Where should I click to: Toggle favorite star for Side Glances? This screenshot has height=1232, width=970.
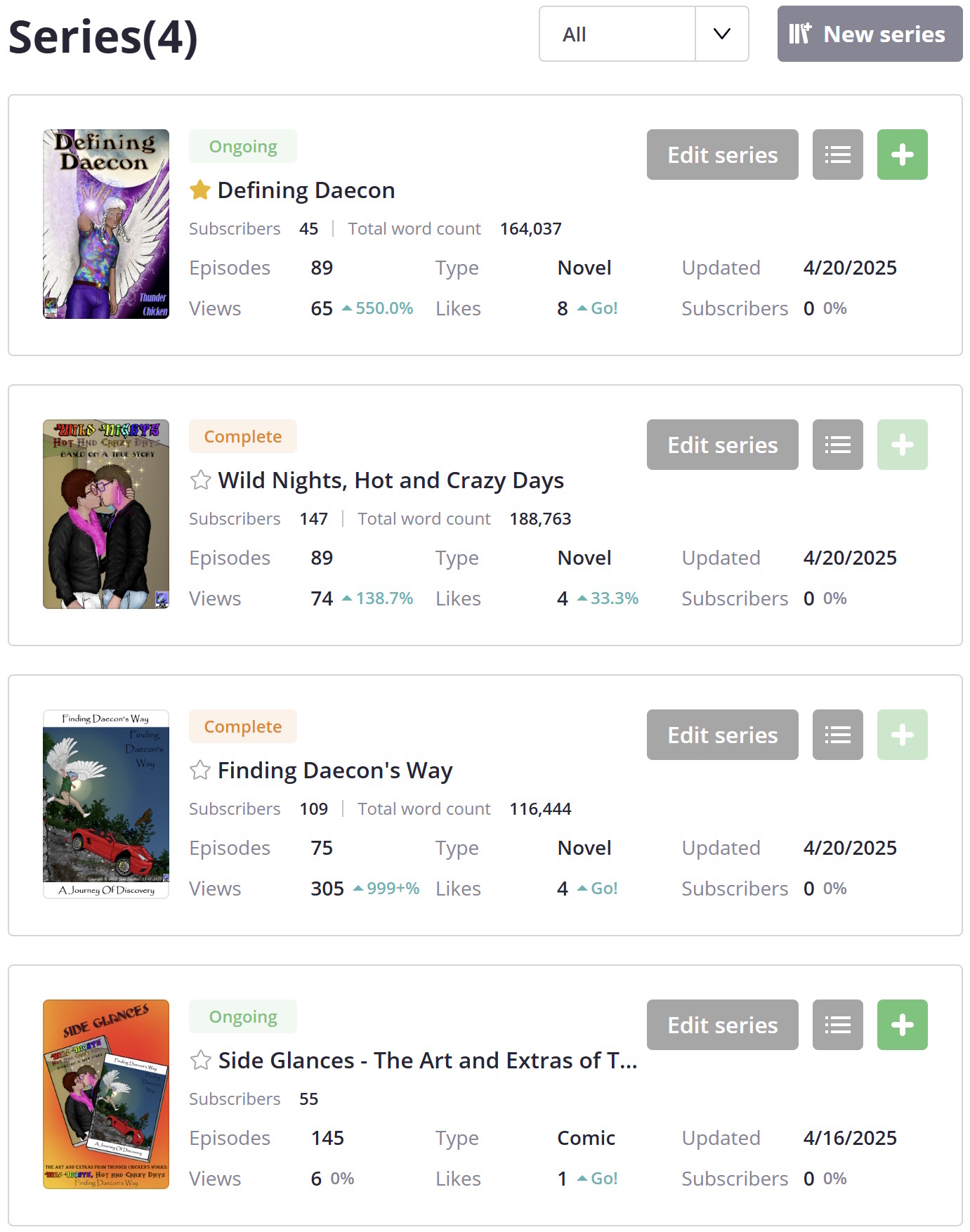(x=200, y=1060)
